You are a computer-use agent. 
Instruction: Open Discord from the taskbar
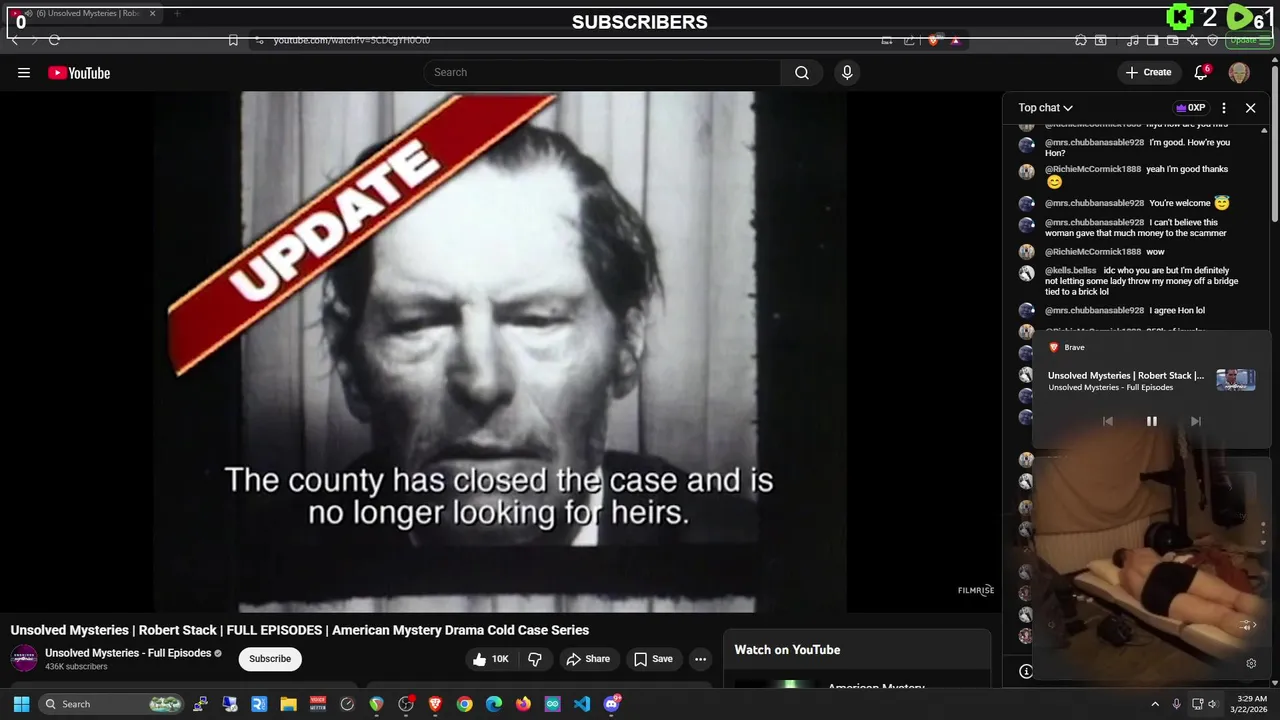click(612, 704)
